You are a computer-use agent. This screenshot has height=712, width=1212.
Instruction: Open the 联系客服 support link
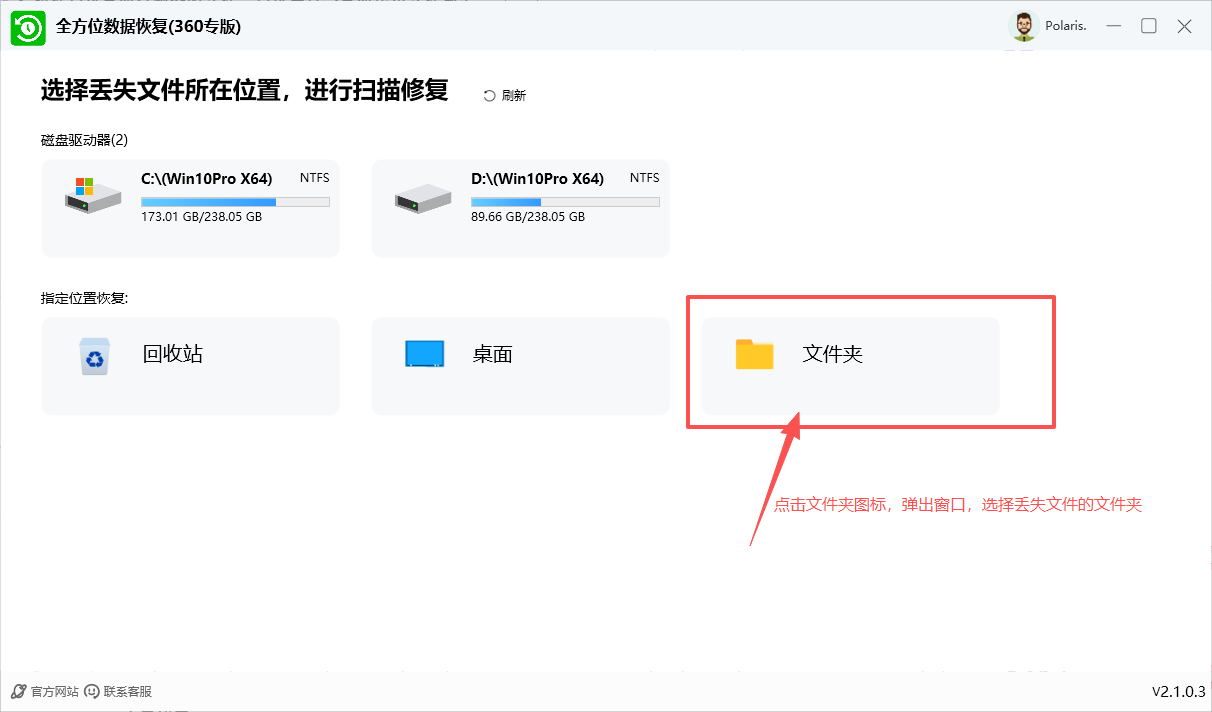pyautogui.click(x=127, y=691)
